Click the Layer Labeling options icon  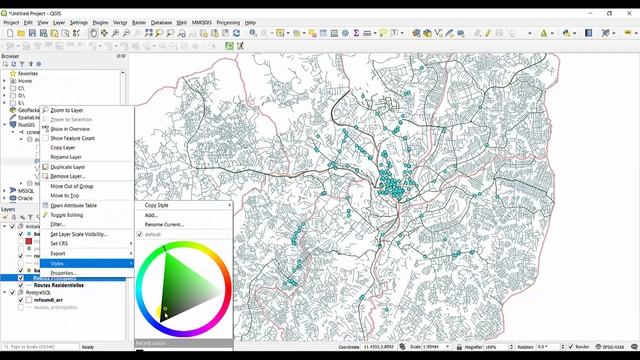(628, 33)
